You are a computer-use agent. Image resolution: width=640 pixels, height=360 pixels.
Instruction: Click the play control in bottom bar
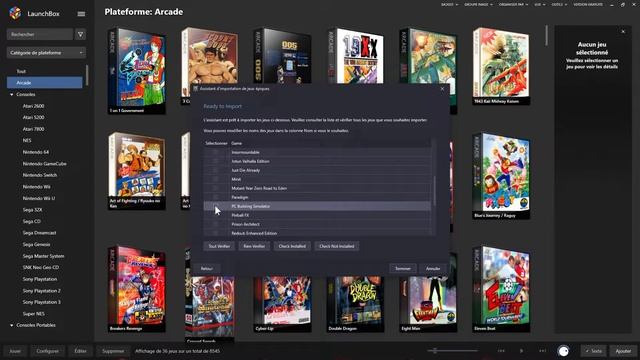coord(521,351)
